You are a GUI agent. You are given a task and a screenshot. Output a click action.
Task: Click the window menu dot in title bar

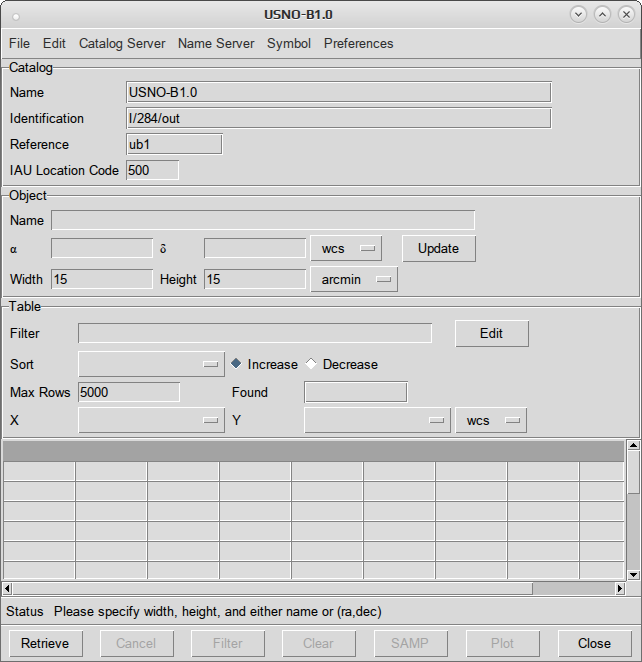[x=16, y=17]
